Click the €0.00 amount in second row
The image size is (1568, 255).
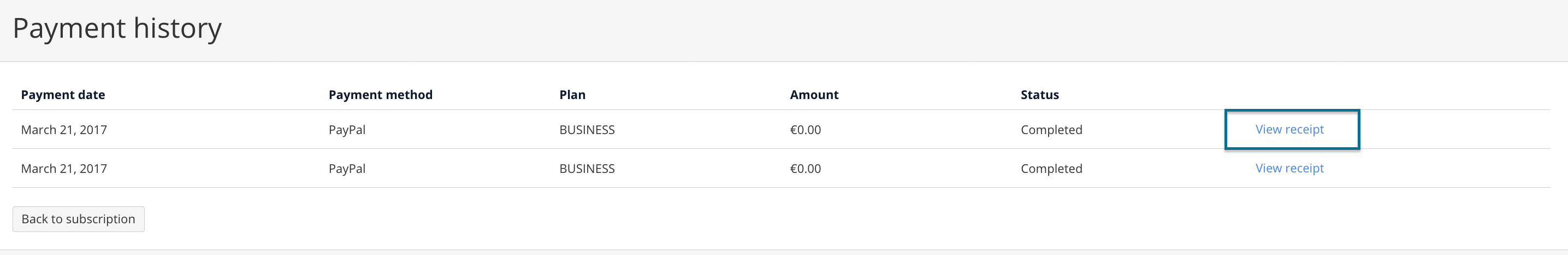point(806,169)
